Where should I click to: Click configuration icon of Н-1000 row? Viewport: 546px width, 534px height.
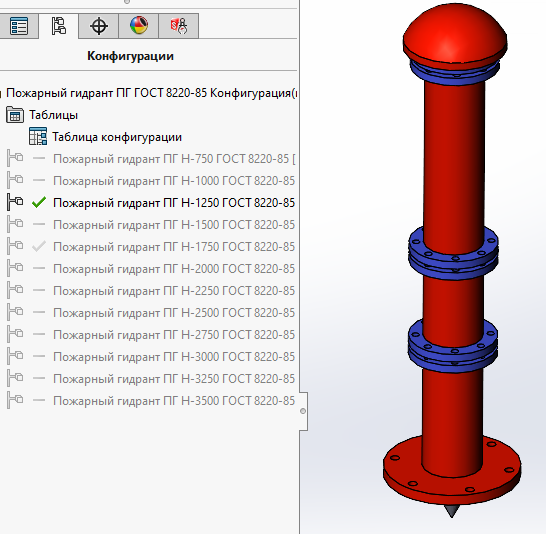[x=15, y=180]
